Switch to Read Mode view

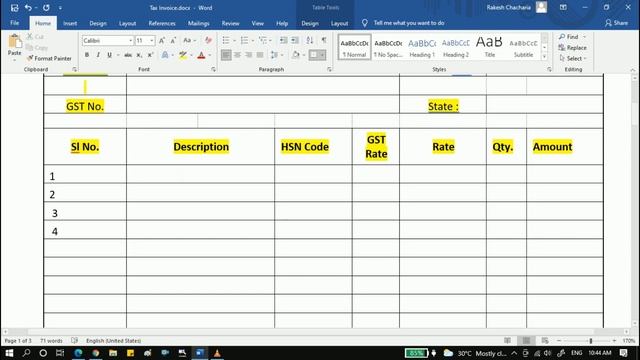(x=507, y=340)
